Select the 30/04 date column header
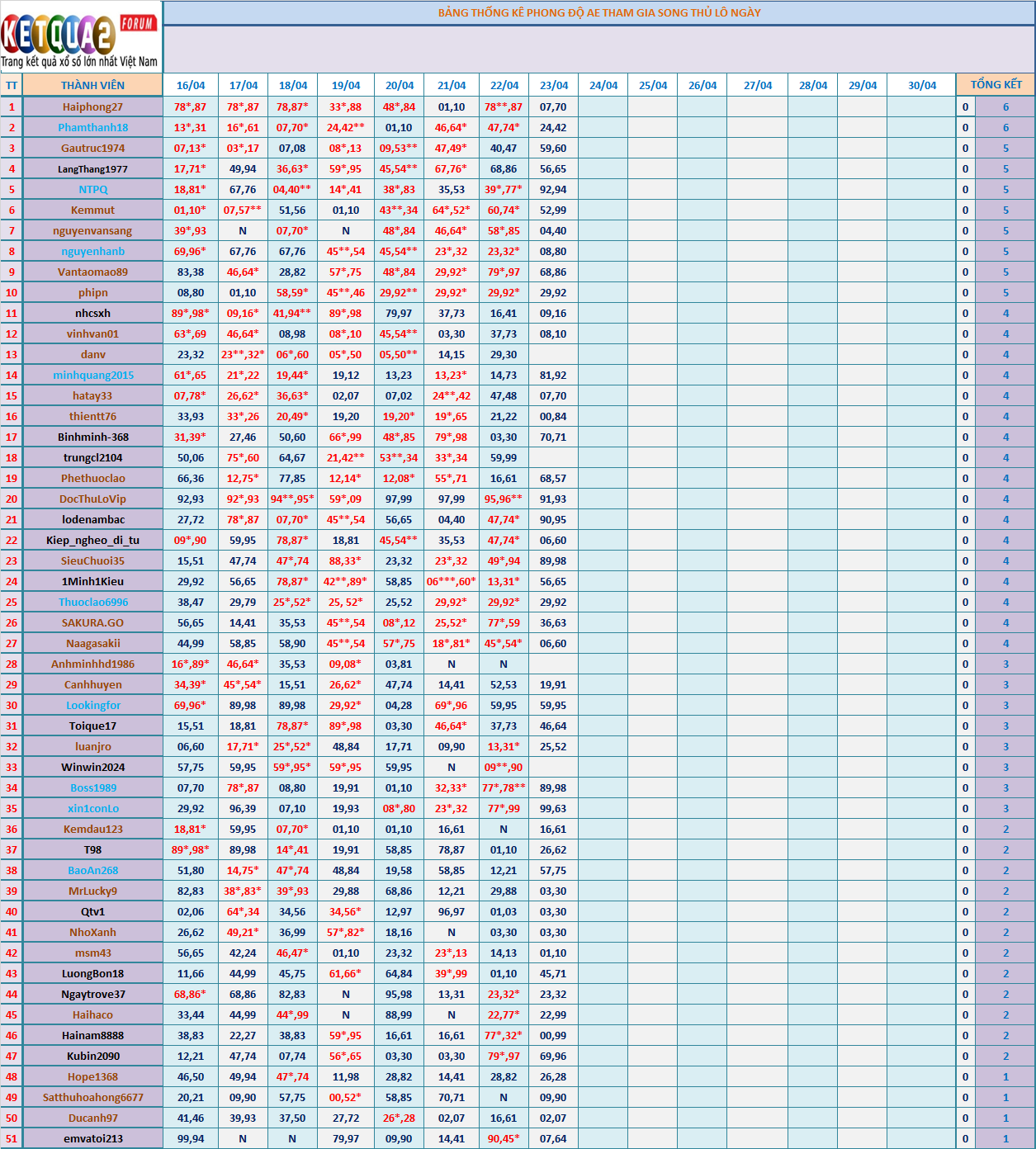The height and width of the screenshot is (1149, 1036). click(922, 85)
